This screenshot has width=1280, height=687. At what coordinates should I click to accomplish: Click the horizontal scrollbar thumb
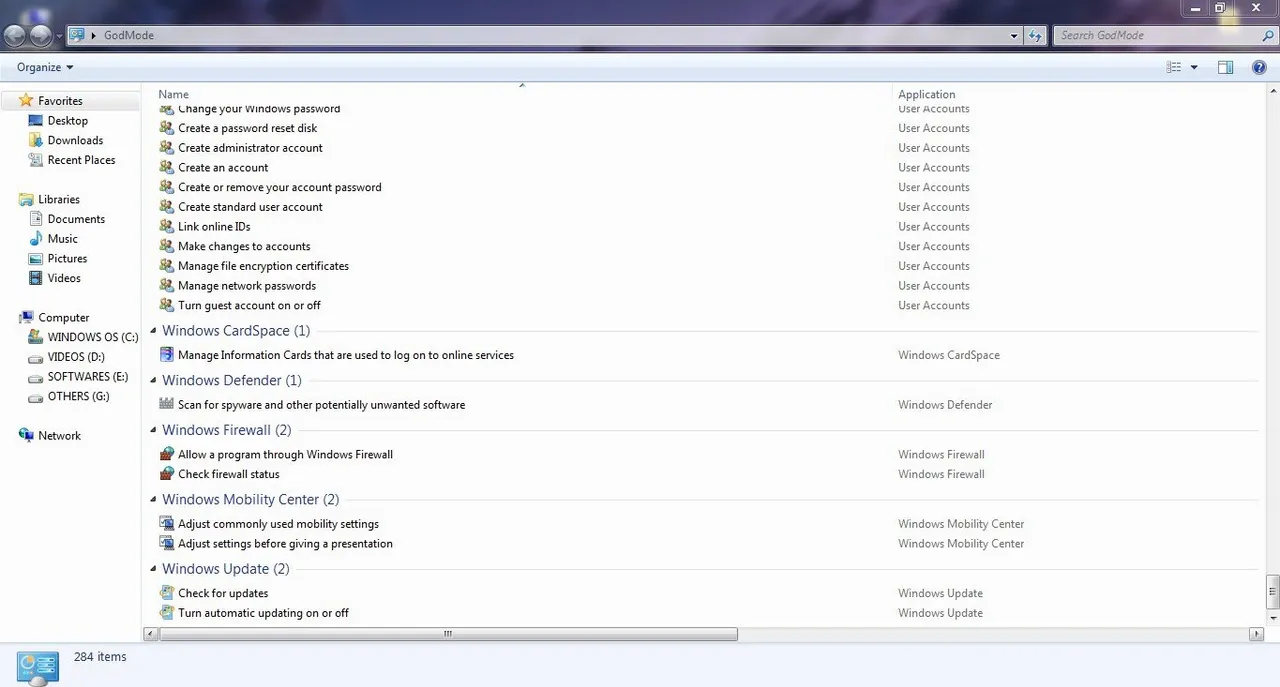click(448, 634)
